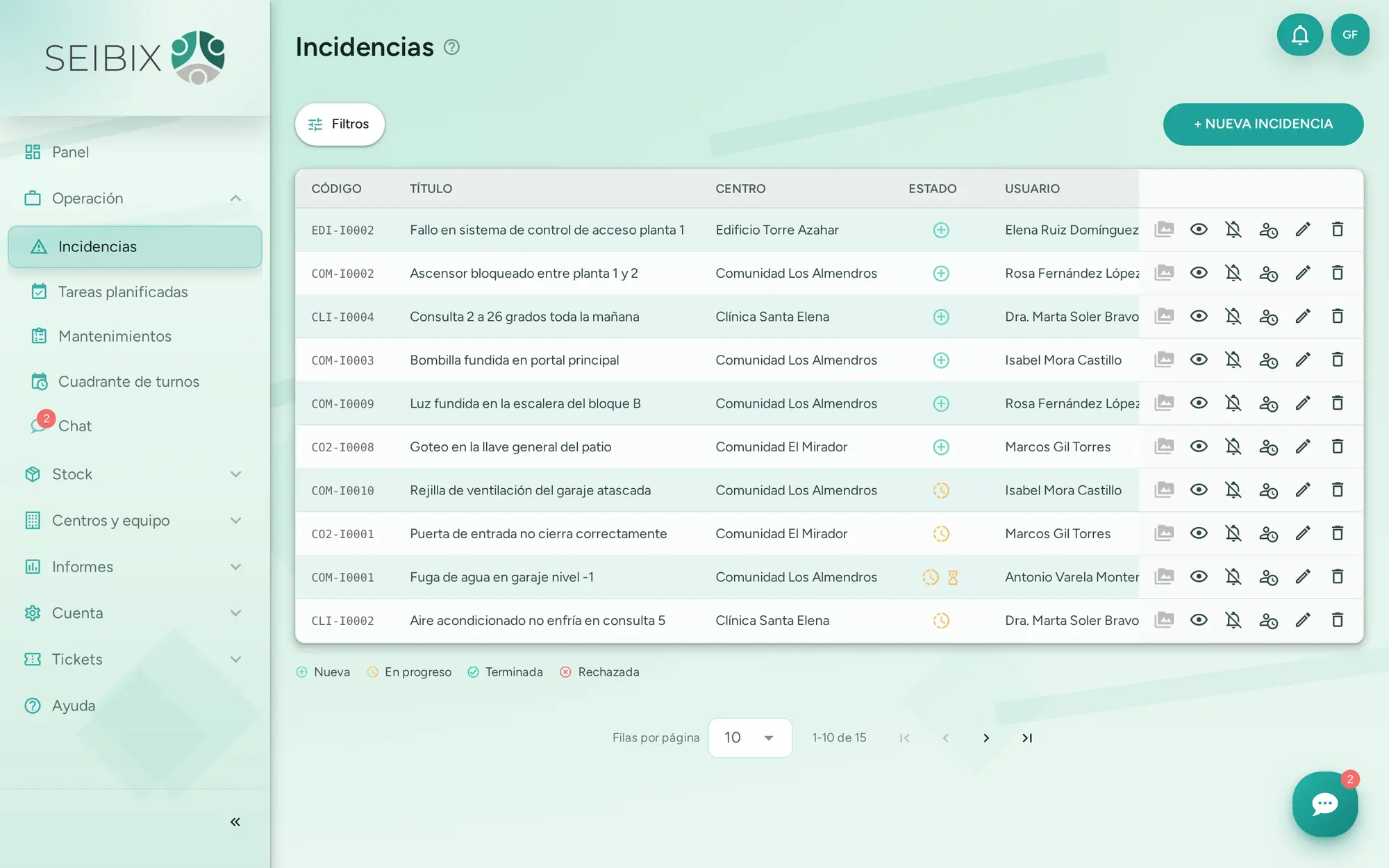Edit incident COM-I0002 with pencil icon
The image size is (1389, 868).
point(1303,273)
